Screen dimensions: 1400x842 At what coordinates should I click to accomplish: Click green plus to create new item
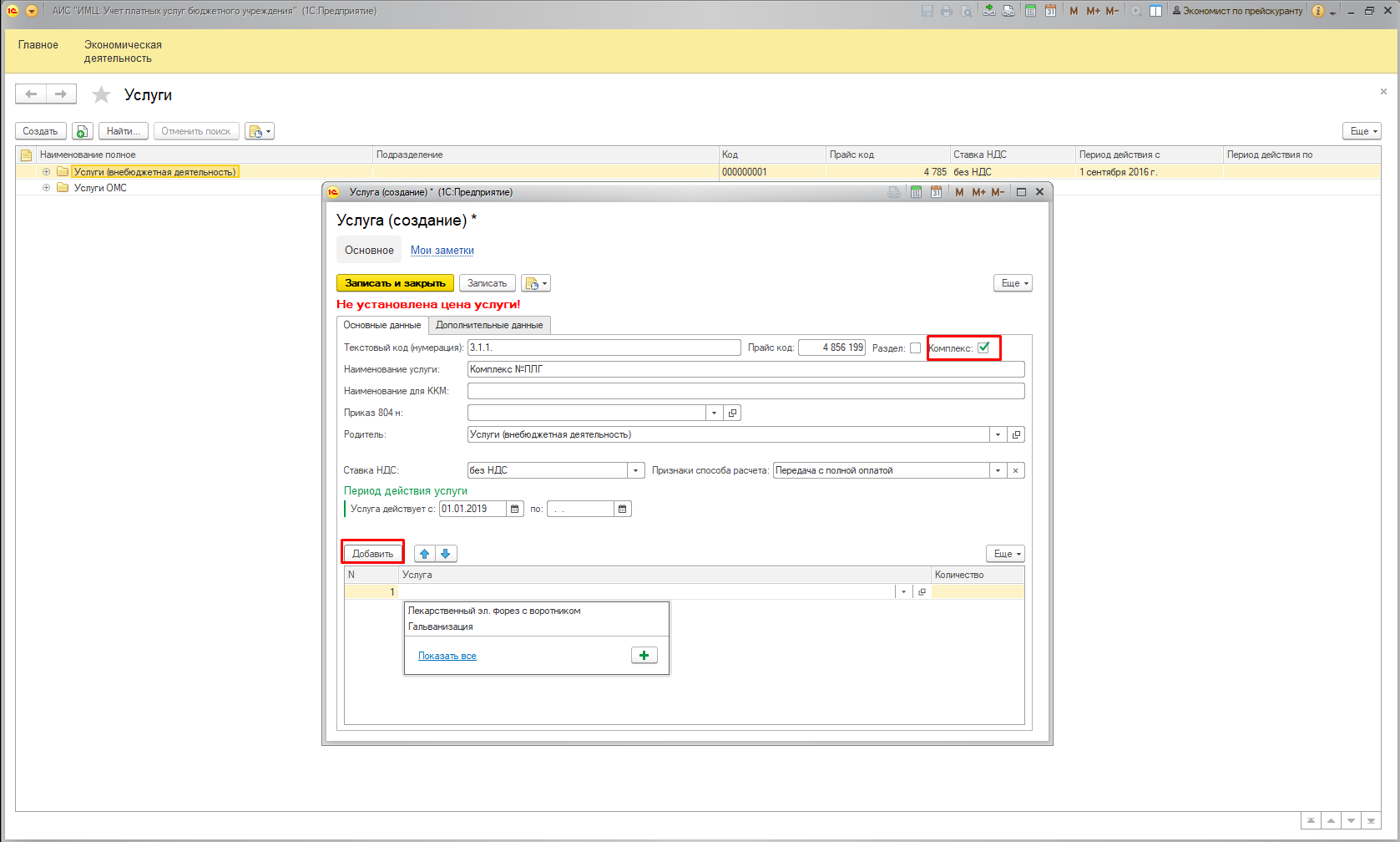644,656
